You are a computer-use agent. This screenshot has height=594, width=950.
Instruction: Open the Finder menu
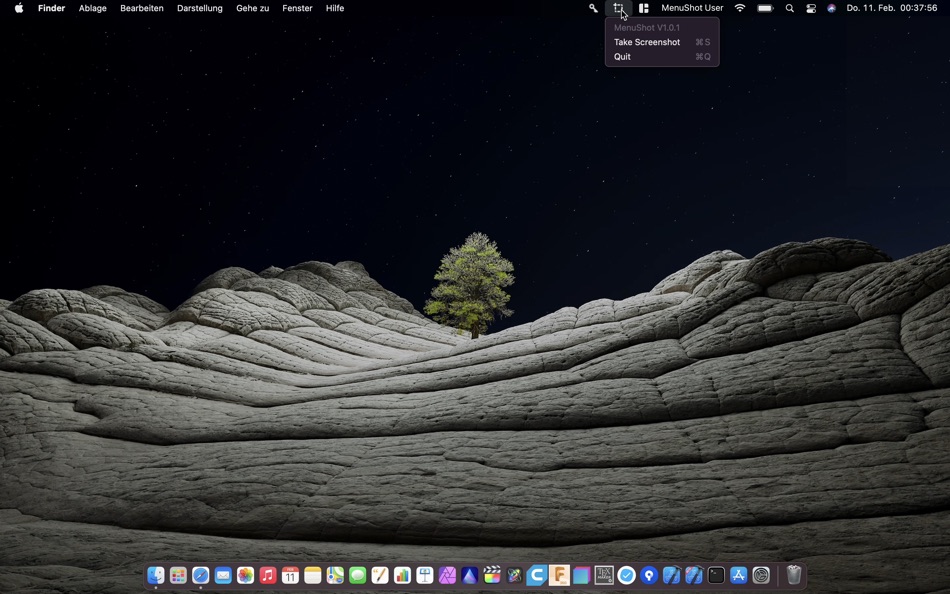(51, 8)
